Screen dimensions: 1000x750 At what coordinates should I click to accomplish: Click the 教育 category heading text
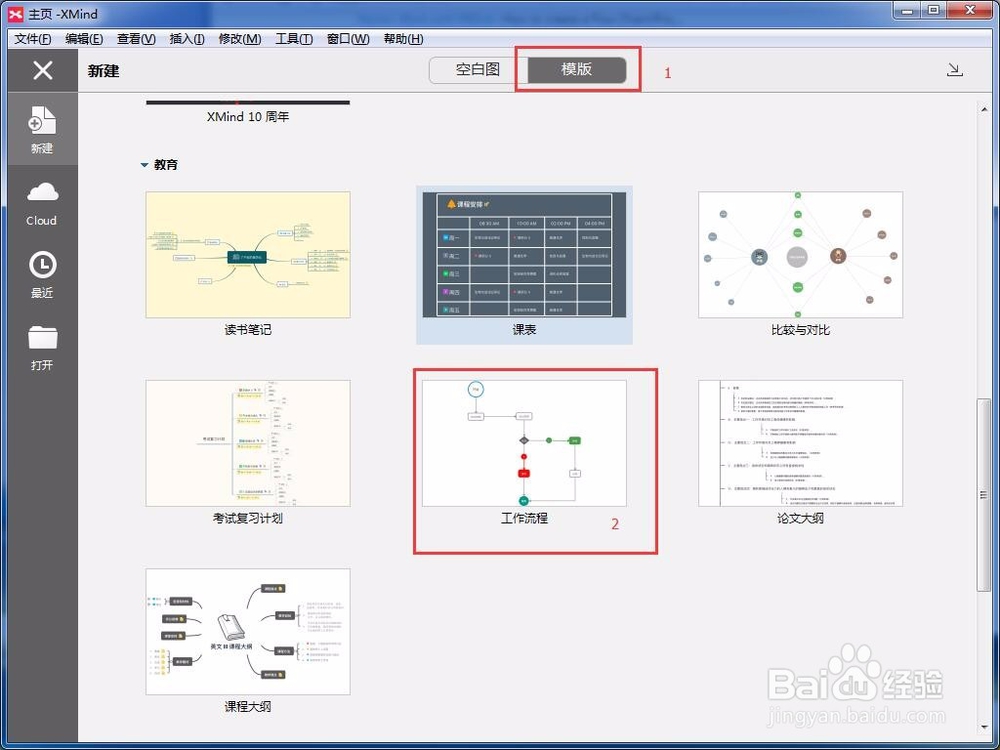pos(166,165)
